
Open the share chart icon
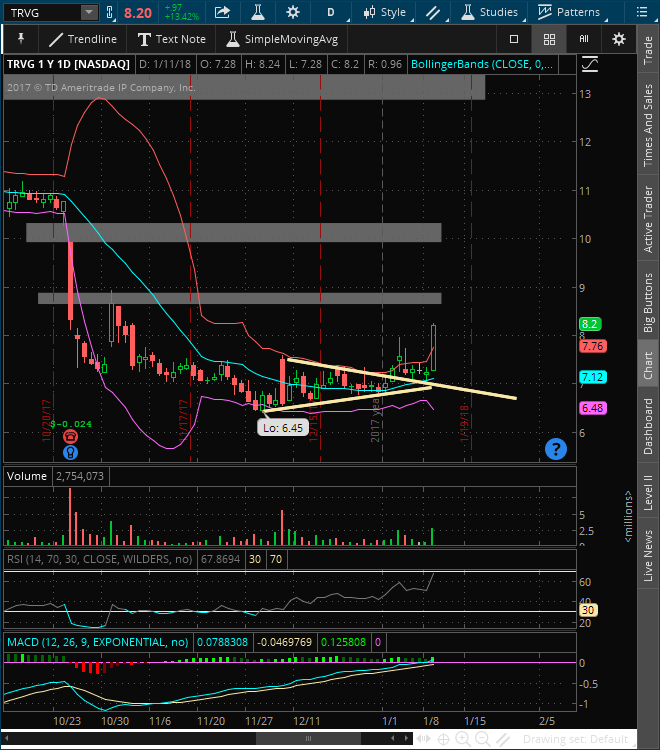[222, 12]
